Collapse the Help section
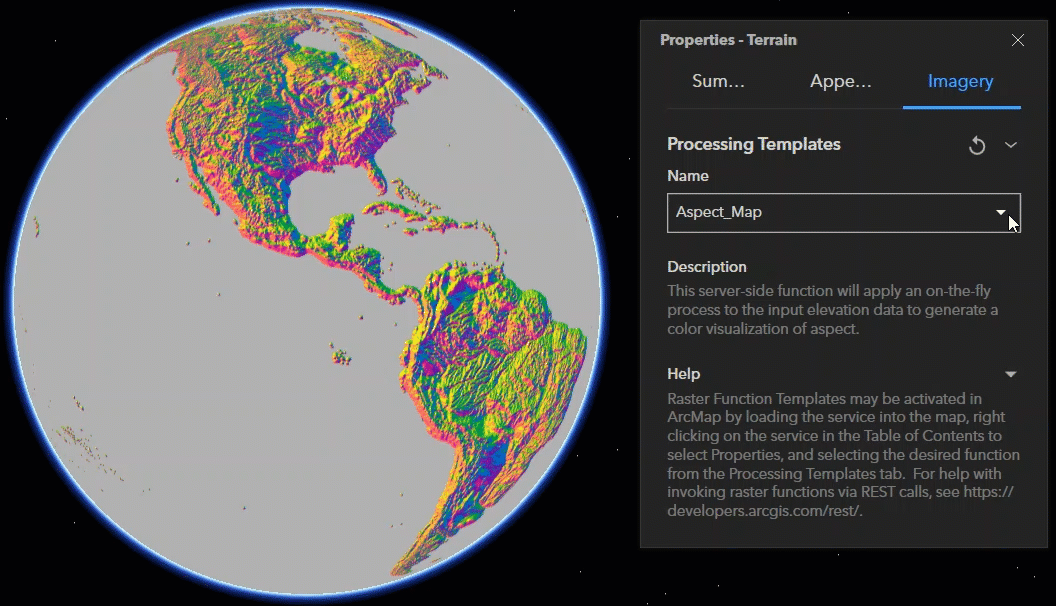This screenshot has width=1056, height=606. coord(1011,373)
